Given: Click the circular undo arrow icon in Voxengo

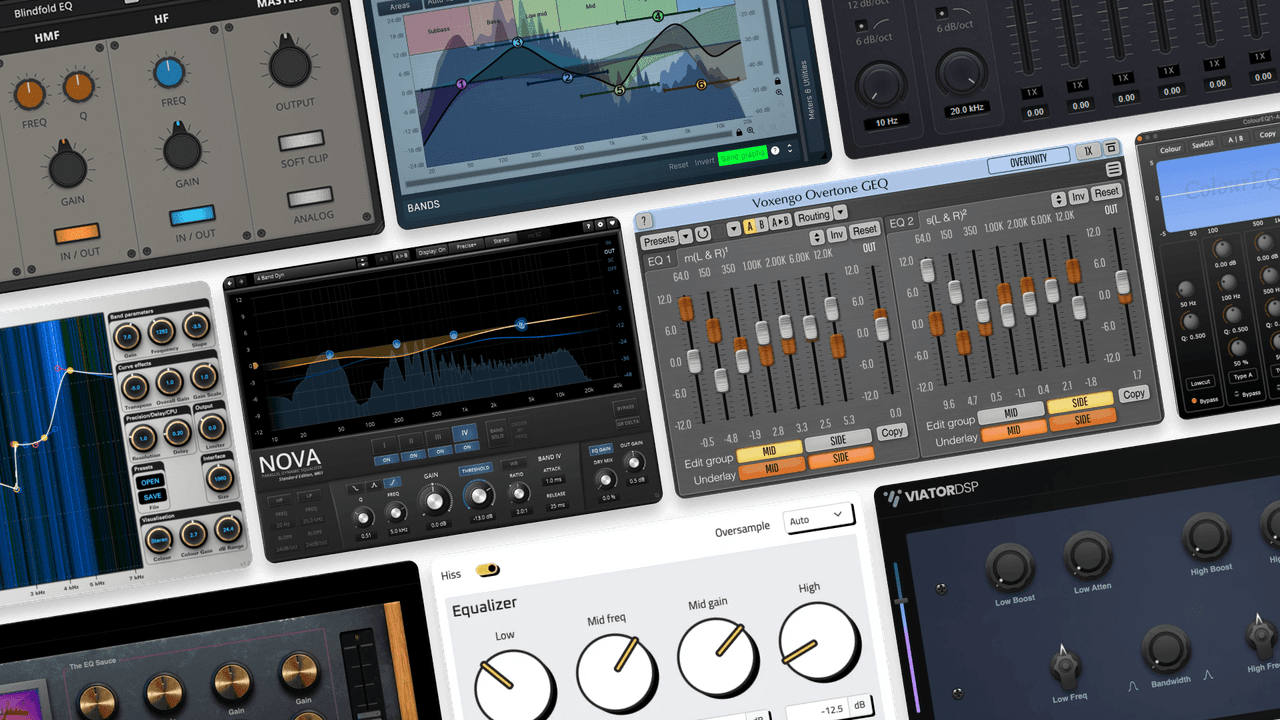Looking at the screenshot, I should tap(703, 233).
